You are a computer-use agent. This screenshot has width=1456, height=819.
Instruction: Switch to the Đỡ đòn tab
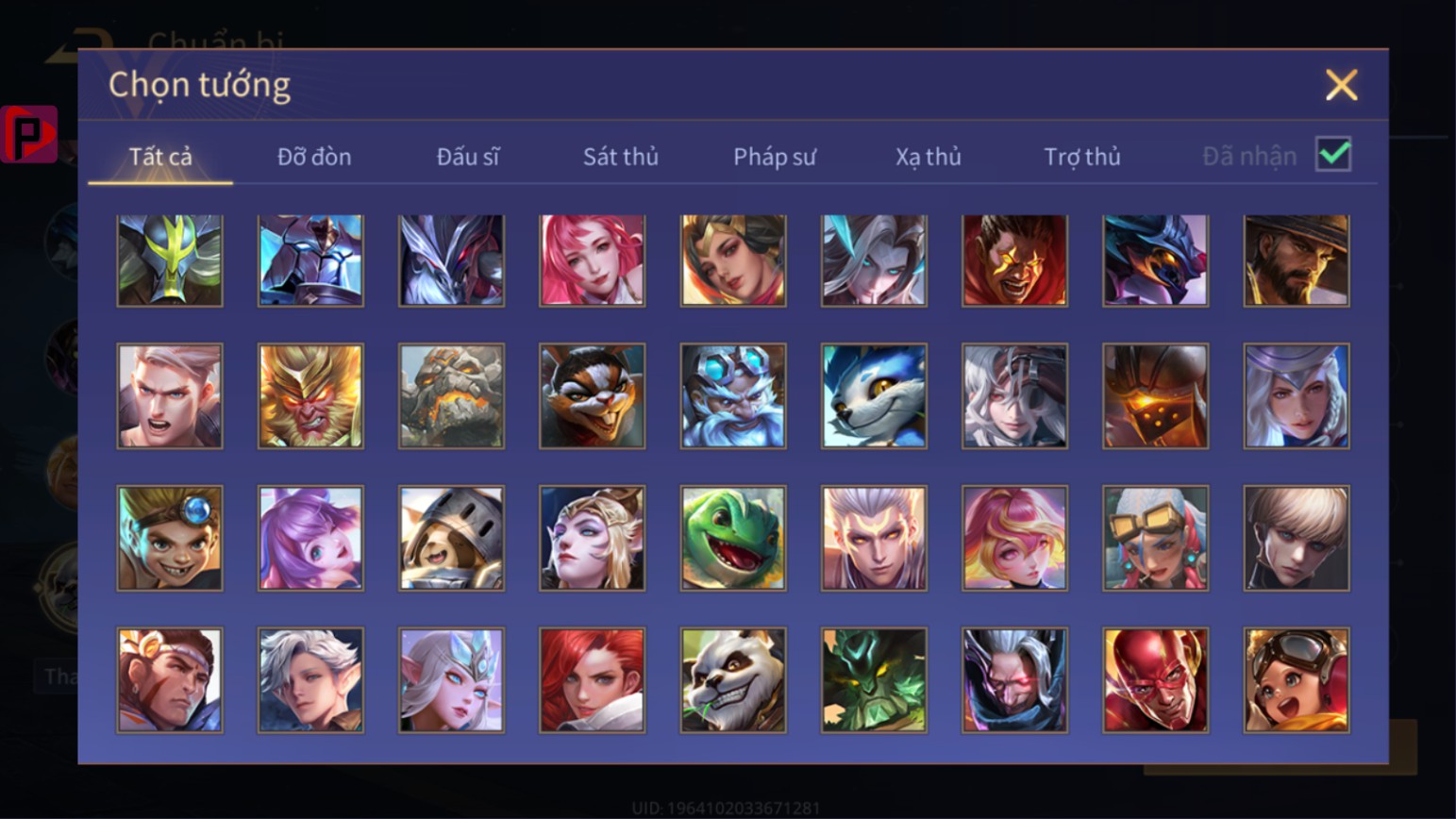(x=314, y=157)
